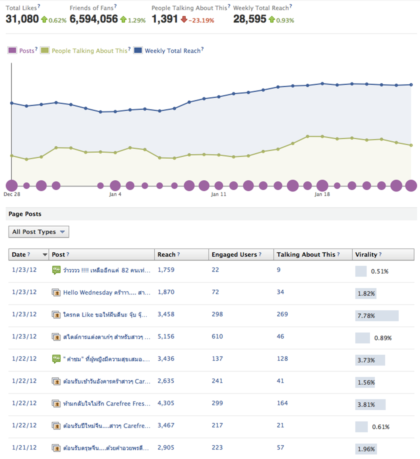420x459 pixels.
Task: Open help mark in Virality header
Action: tap(380, 254)
